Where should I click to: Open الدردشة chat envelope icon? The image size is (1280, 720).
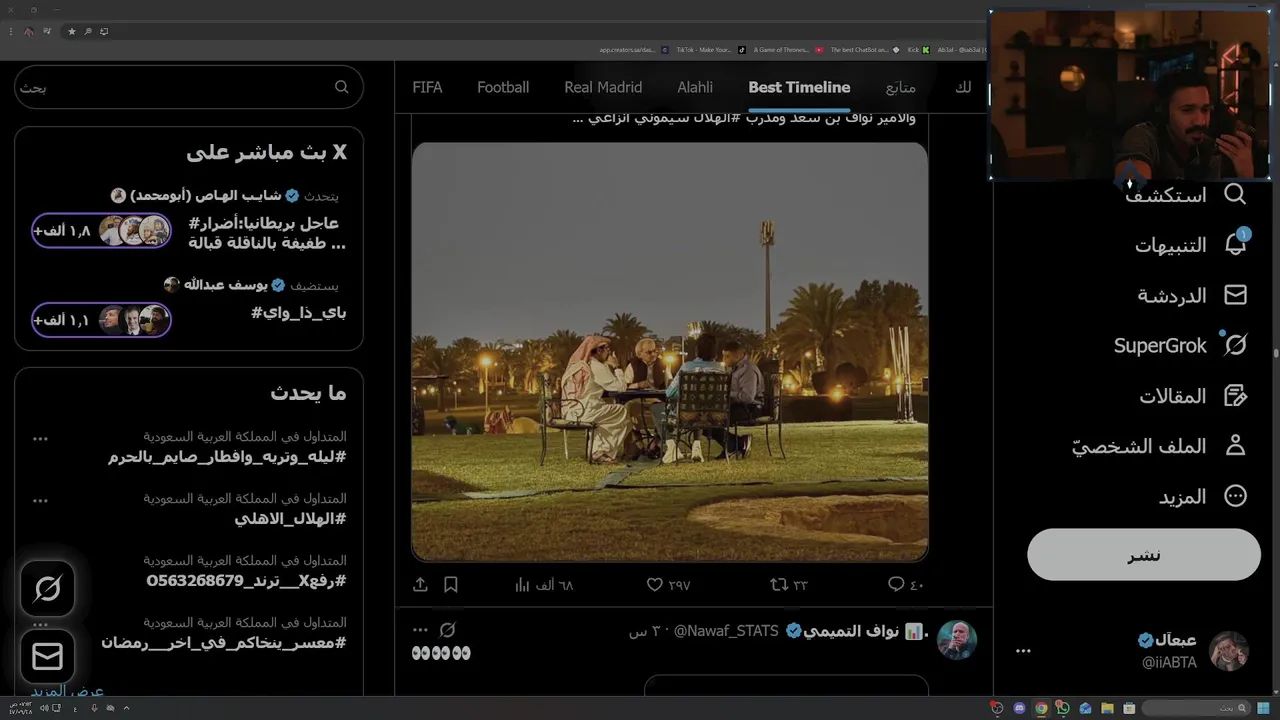1235,295
